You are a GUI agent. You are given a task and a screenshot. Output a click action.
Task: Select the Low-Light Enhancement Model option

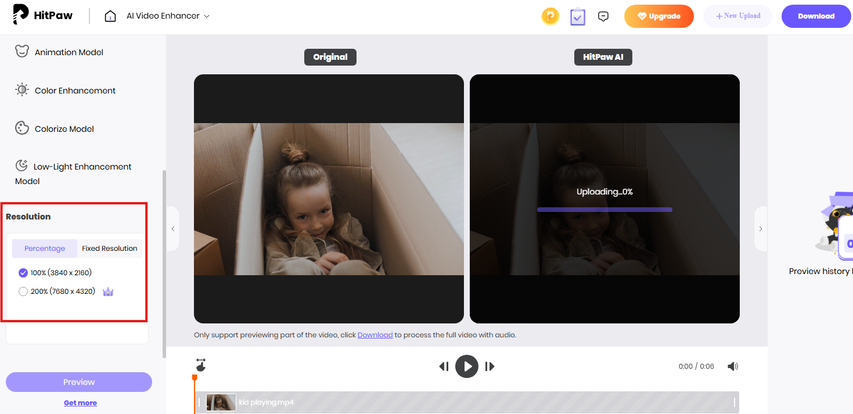73,173
